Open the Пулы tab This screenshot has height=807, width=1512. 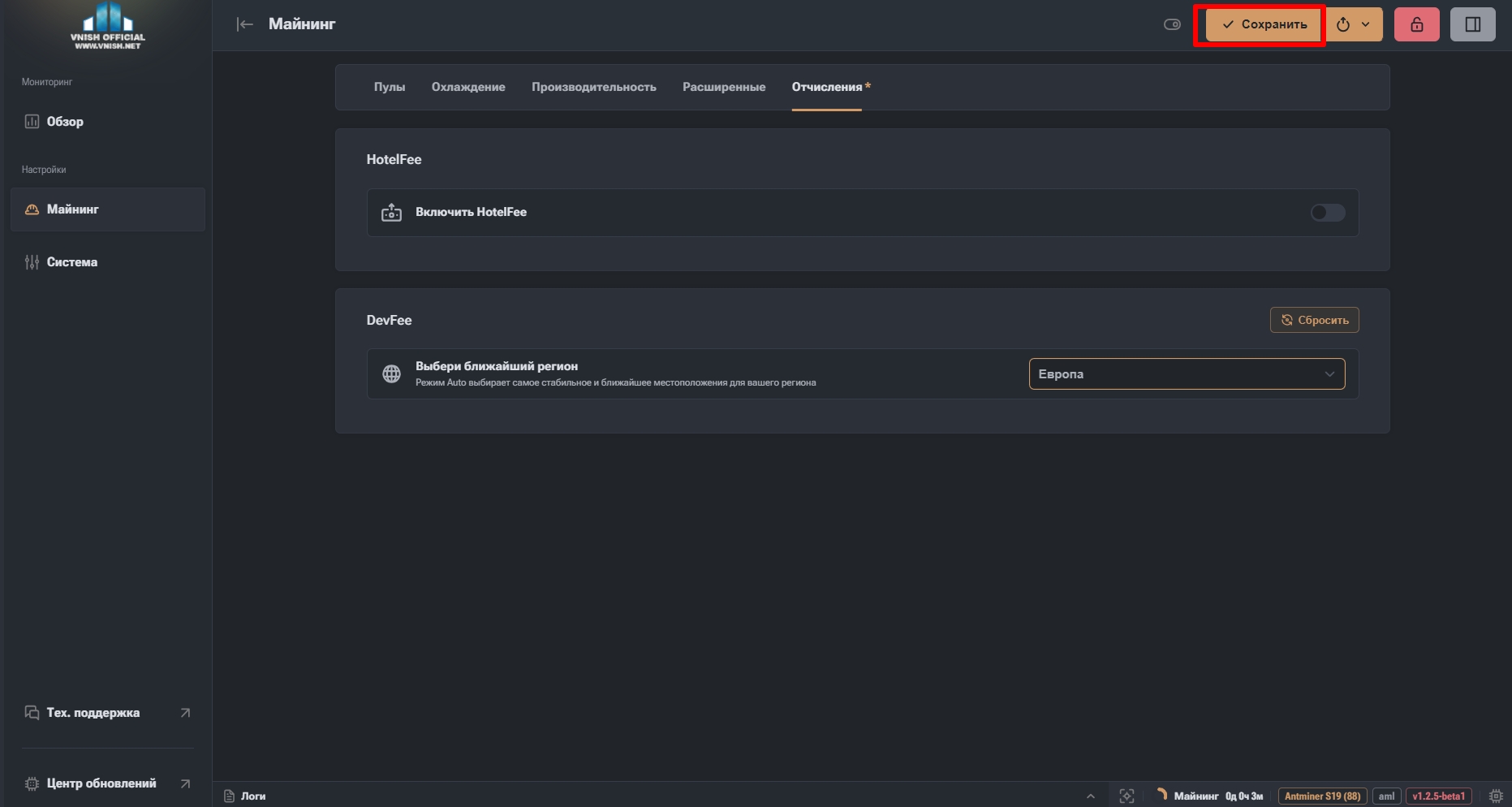tap(390, 87)
